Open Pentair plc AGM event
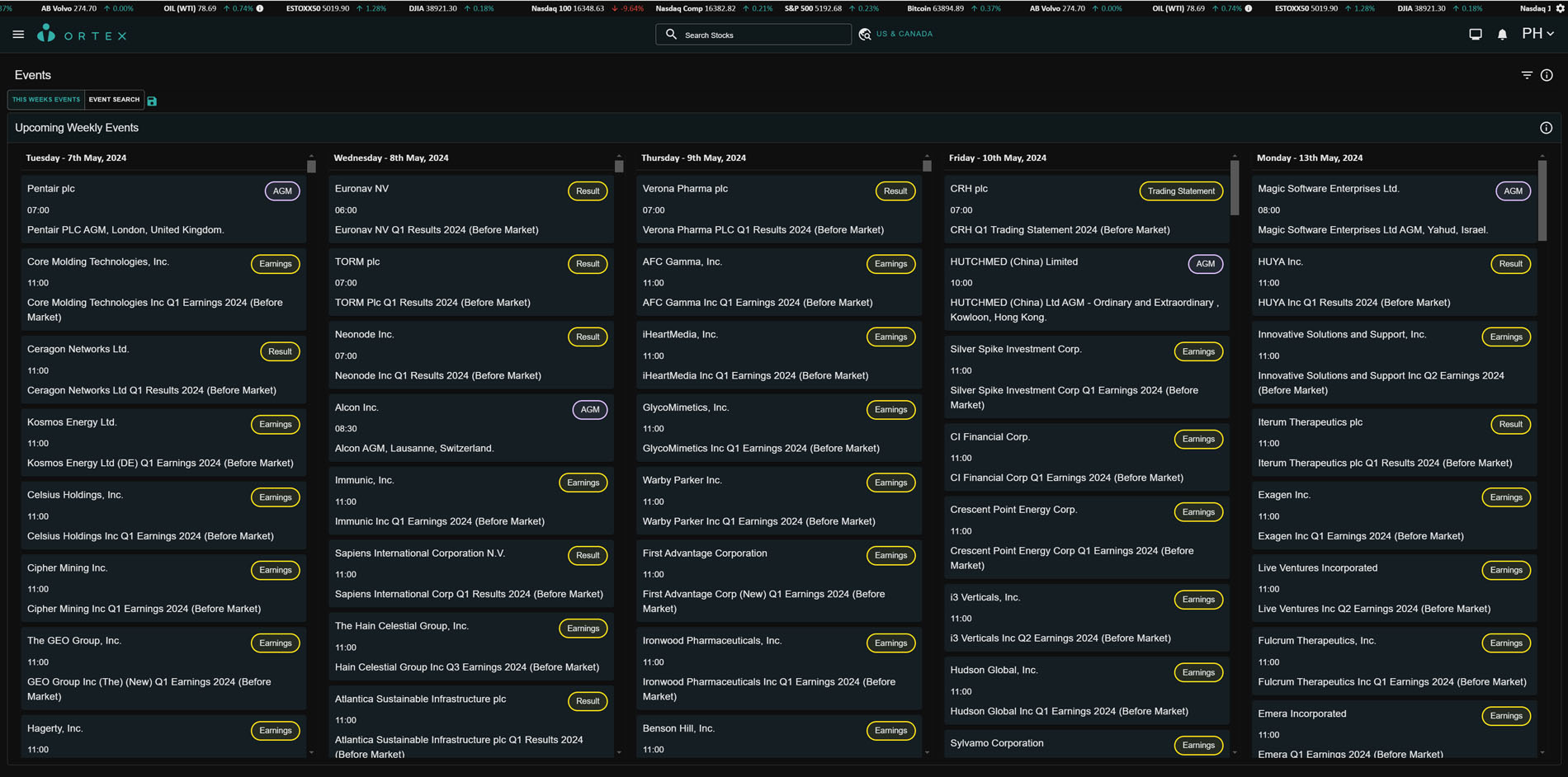Viewport: 1568px width, 777px height. click(x=163, y=209)
